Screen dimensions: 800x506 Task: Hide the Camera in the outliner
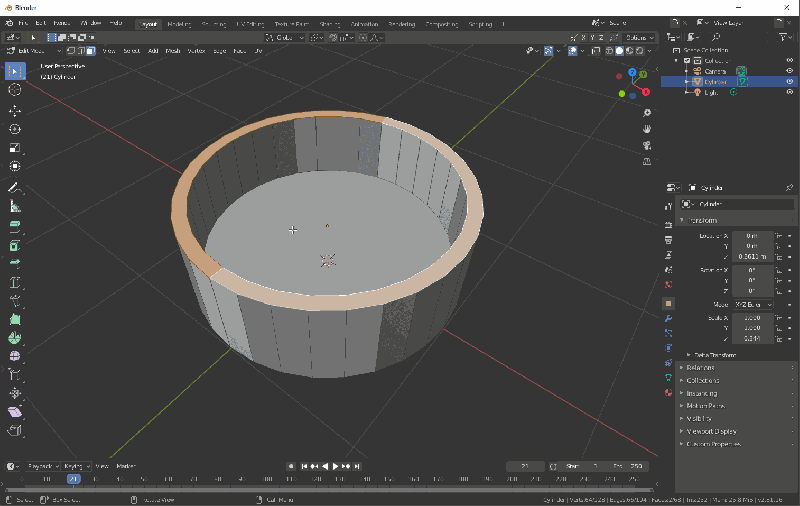pyautogui.click(x=790, y=71)
